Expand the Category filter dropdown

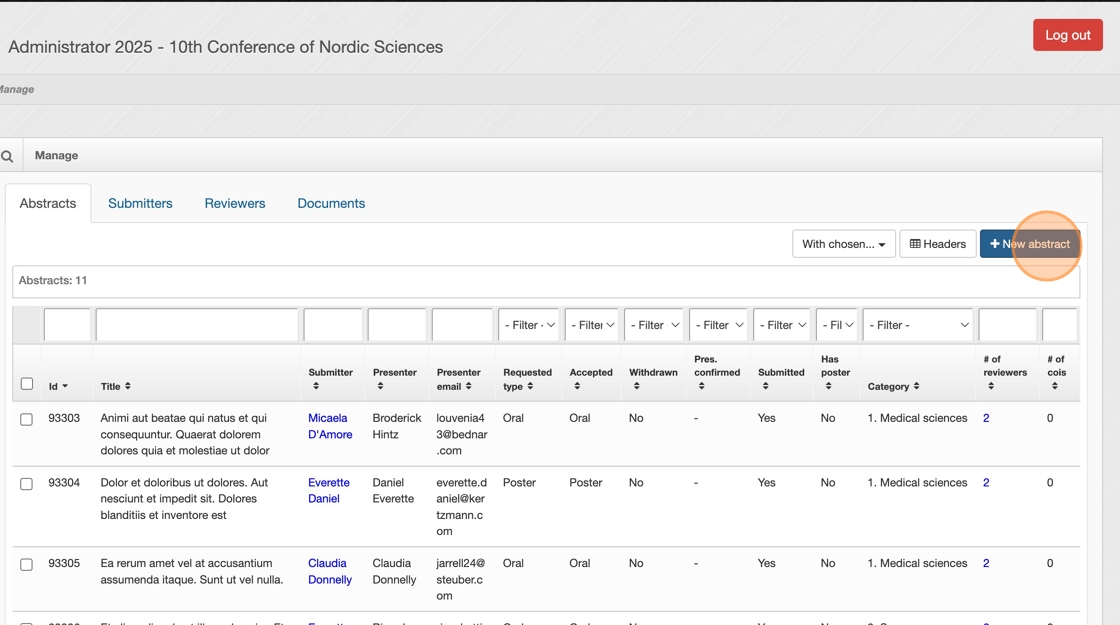(x=918, y=325)
